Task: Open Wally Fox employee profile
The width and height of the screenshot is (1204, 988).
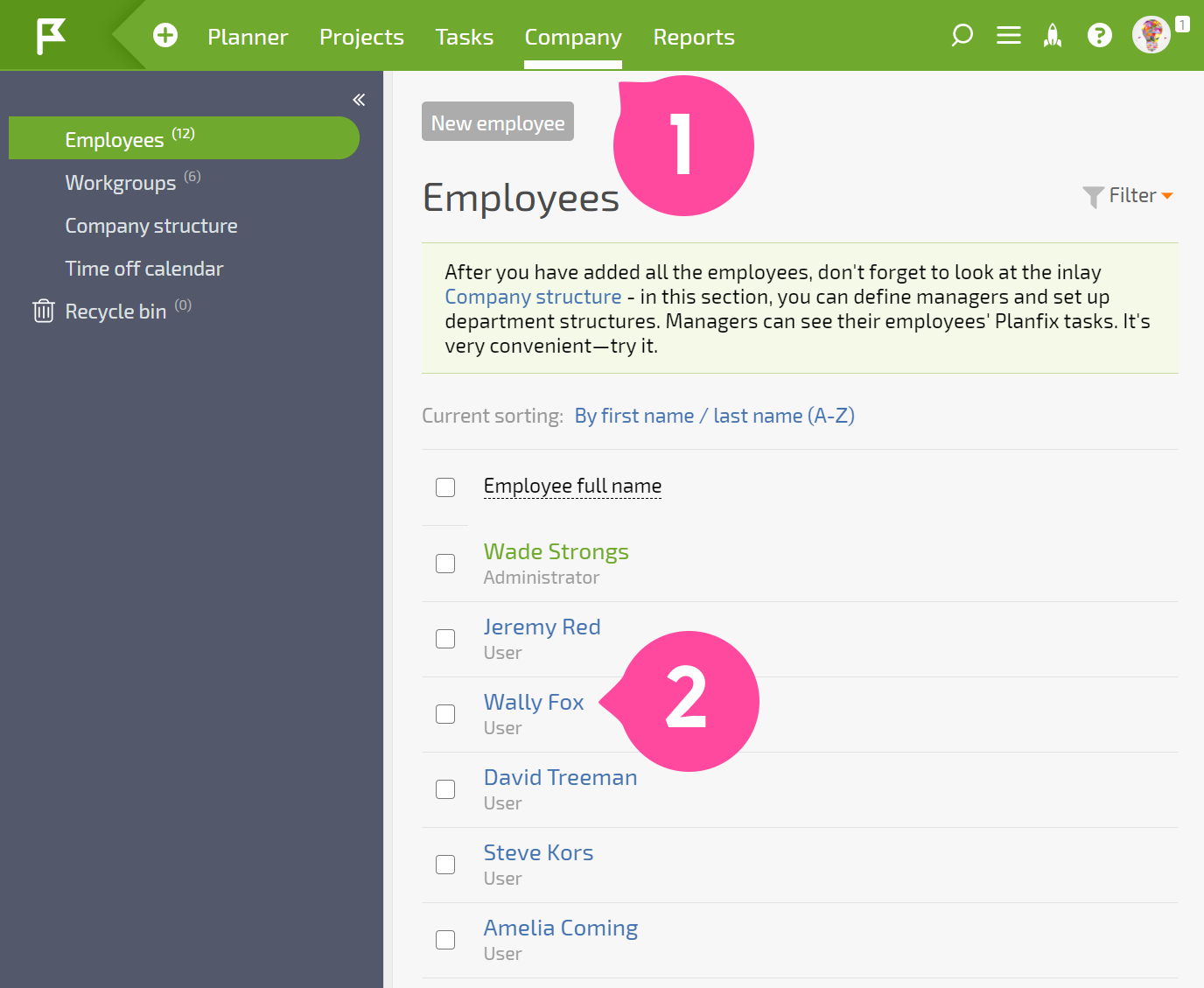Action: pyautogui.click(x=533, y=702)
